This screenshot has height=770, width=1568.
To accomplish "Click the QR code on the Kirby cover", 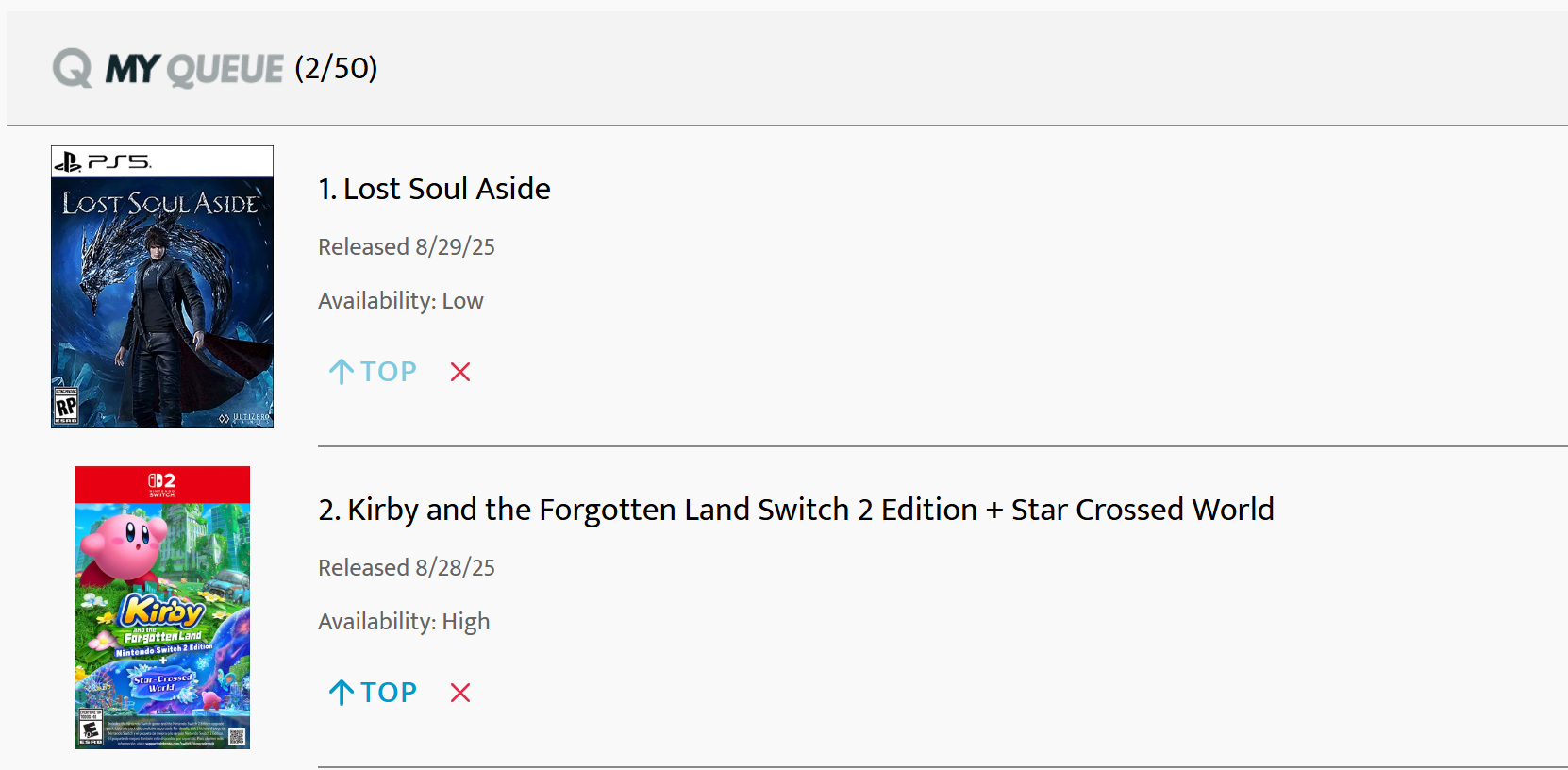I will [x=237, y=736].
